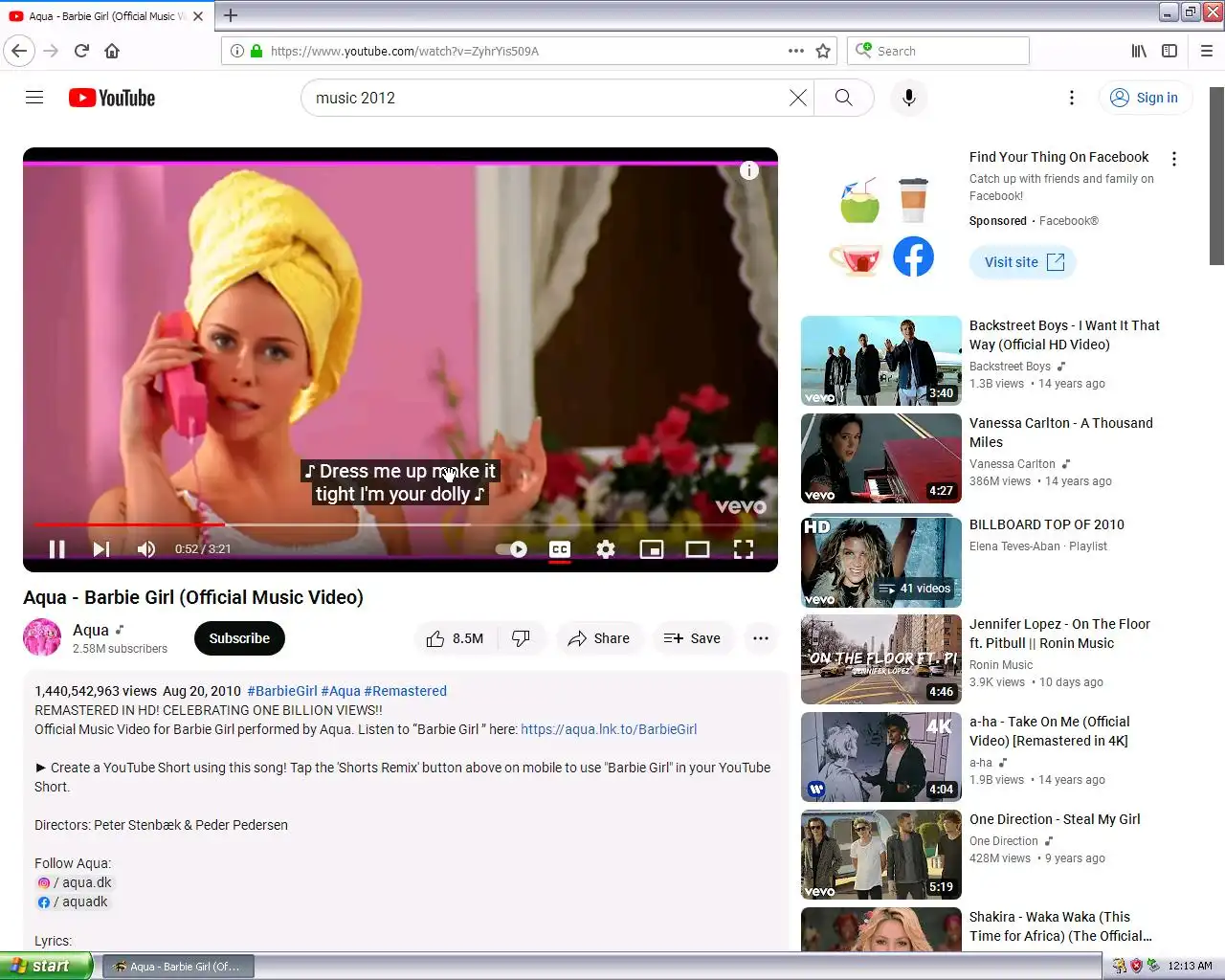Click page vertical scrollbar thumb
The height and width of the screenshot is (980, 1225).
click(x=1216, y=176)
